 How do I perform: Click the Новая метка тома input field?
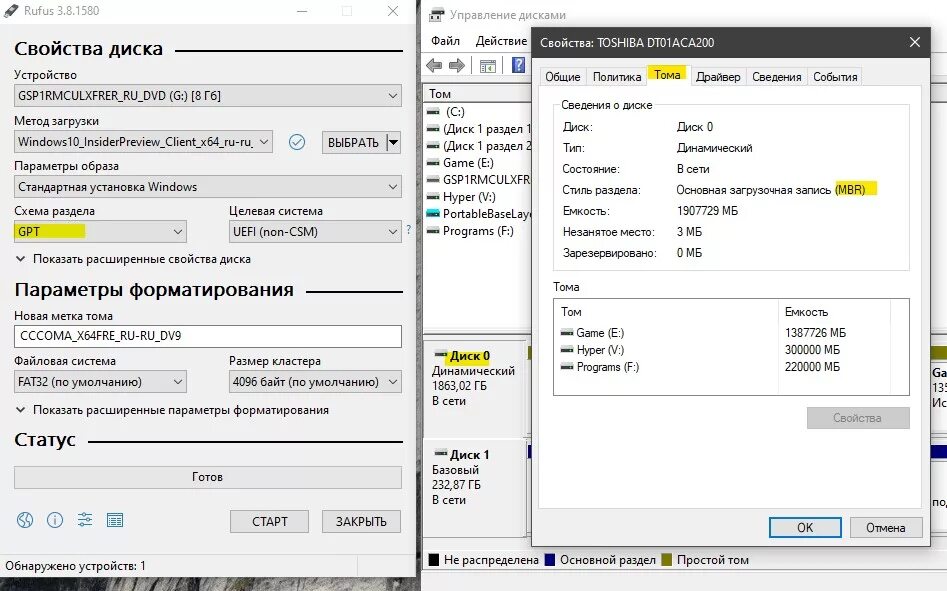[x=208, y=336]
